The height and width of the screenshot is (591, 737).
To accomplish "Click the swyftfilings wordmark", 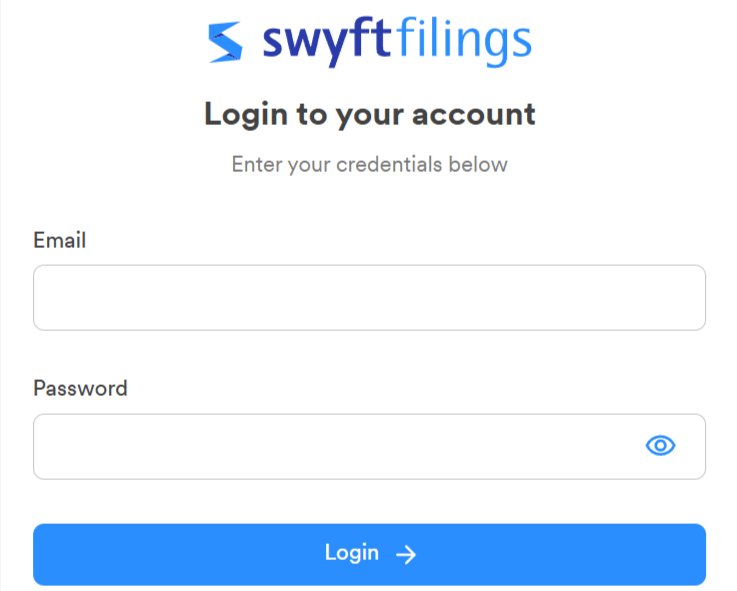I will (397, 41).
